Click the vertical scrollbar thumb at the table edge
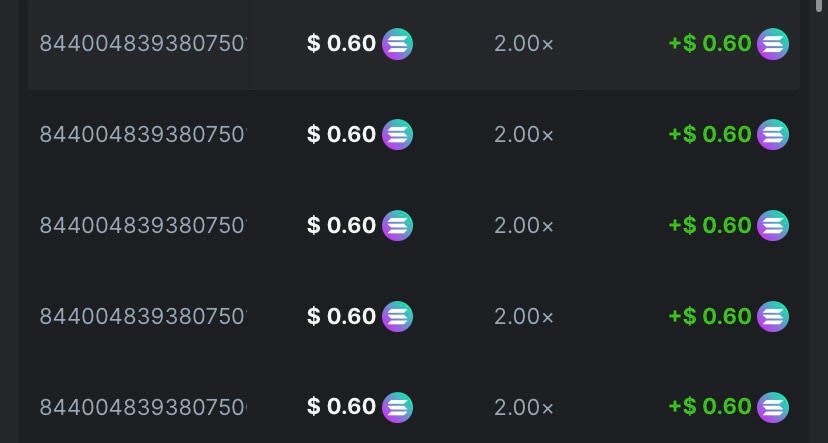The image size is (828, 443). click(820, 6)
